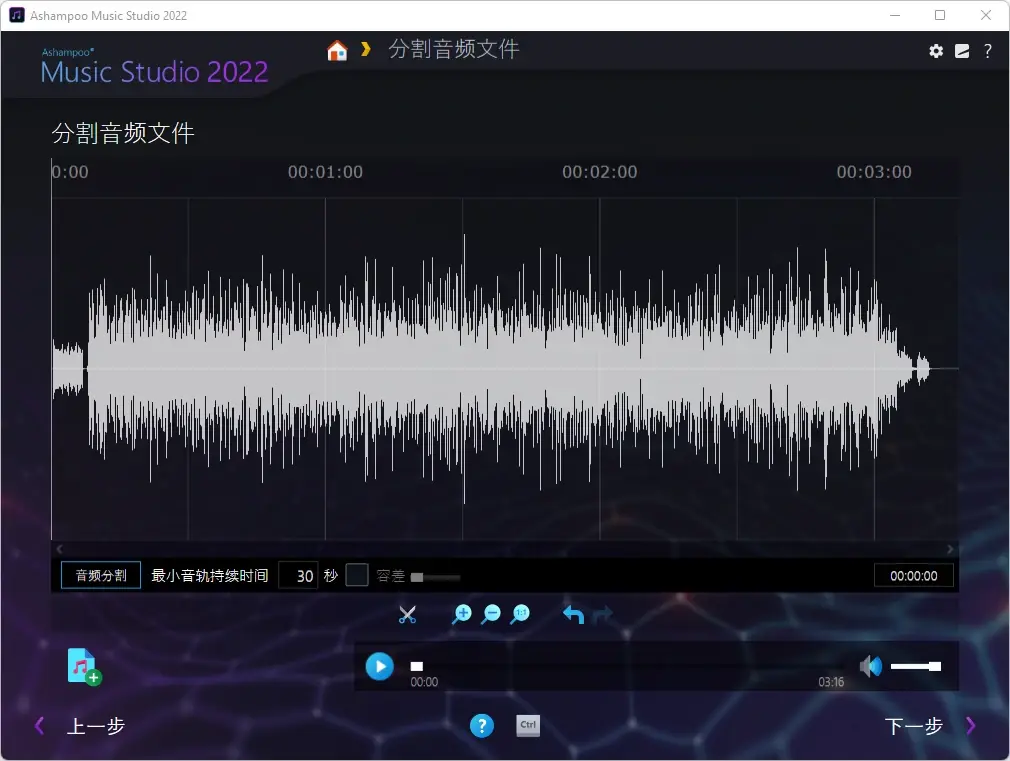Undo the last action

click(x=573, y=615)
